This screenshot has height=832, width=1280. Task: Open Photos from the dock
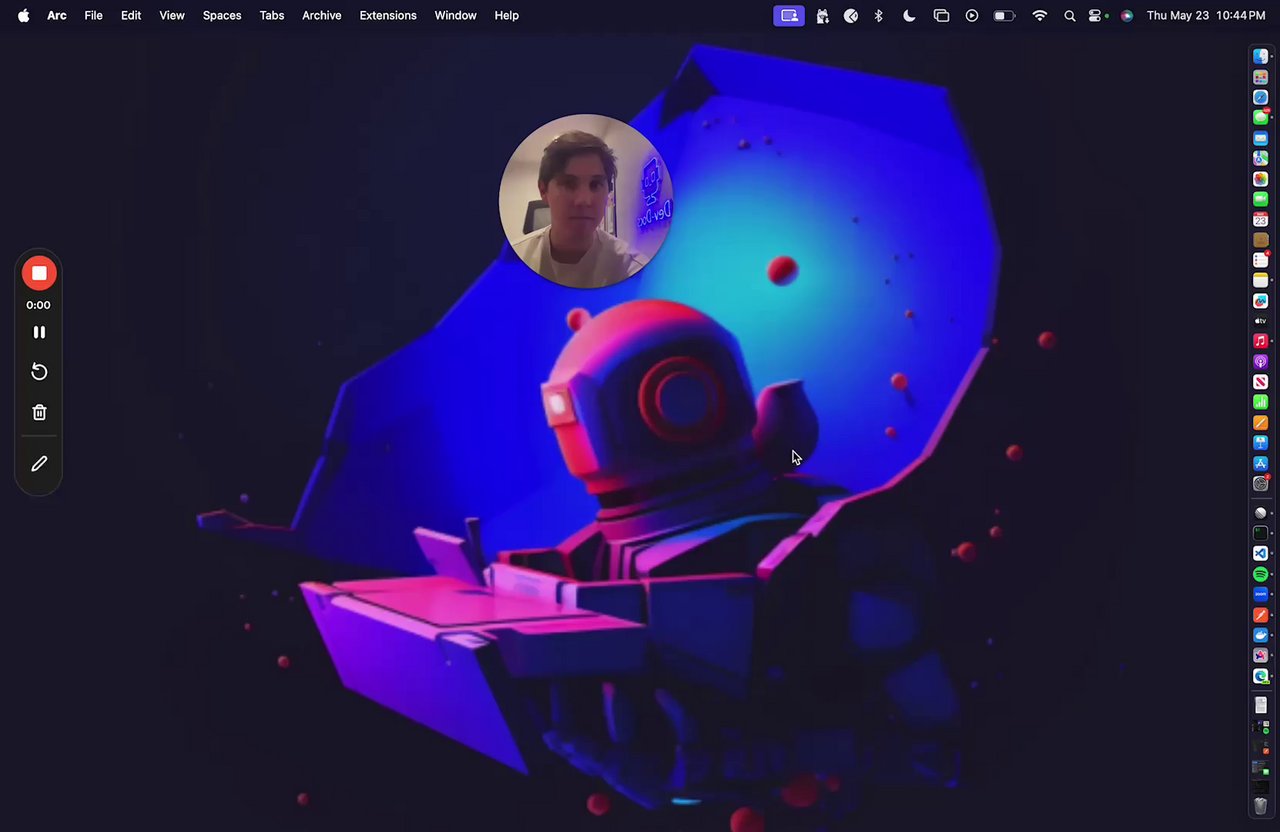coord(1261,179)
